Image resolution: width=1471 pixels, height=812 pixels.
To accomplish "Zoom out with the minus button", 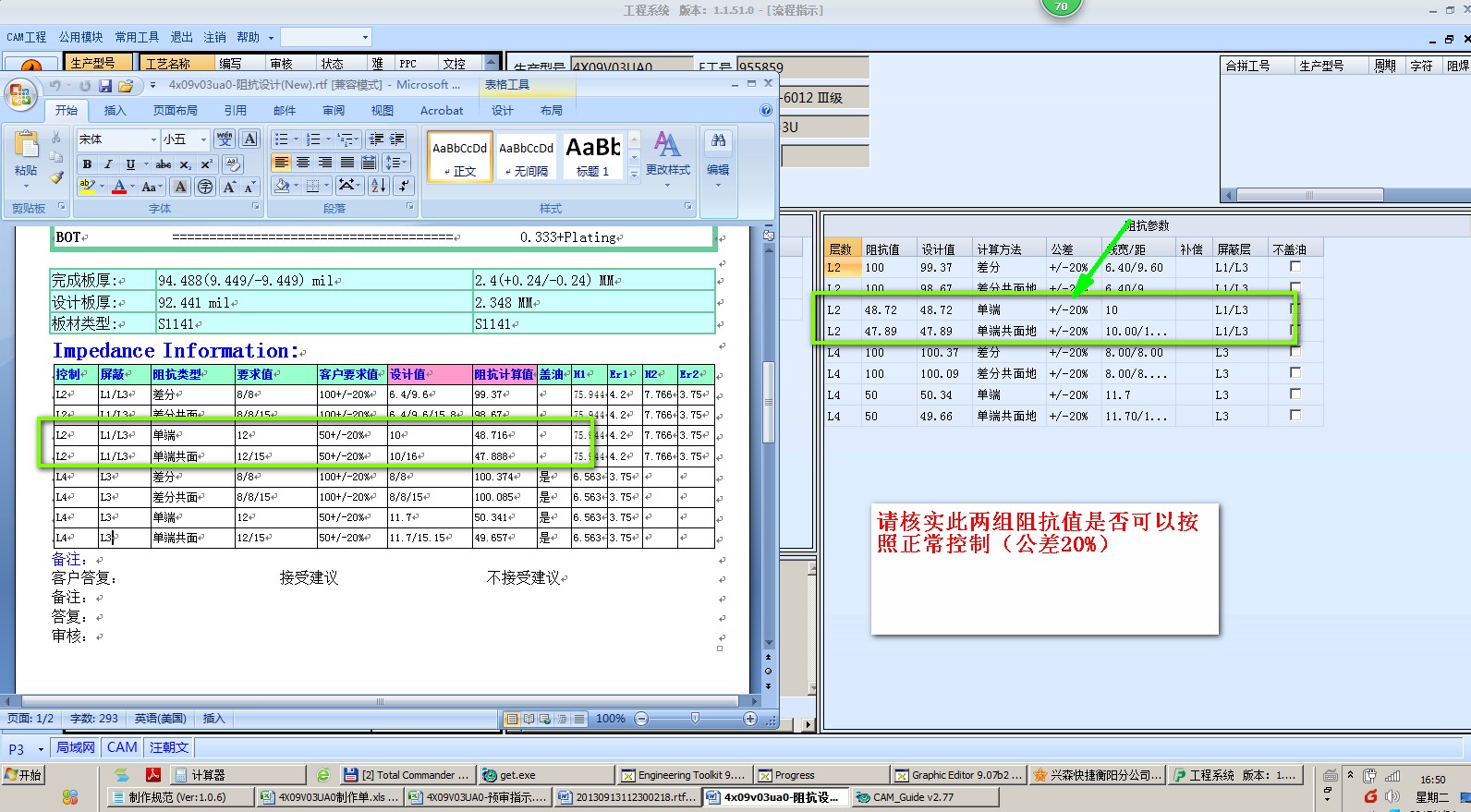I will click(642, 718).
